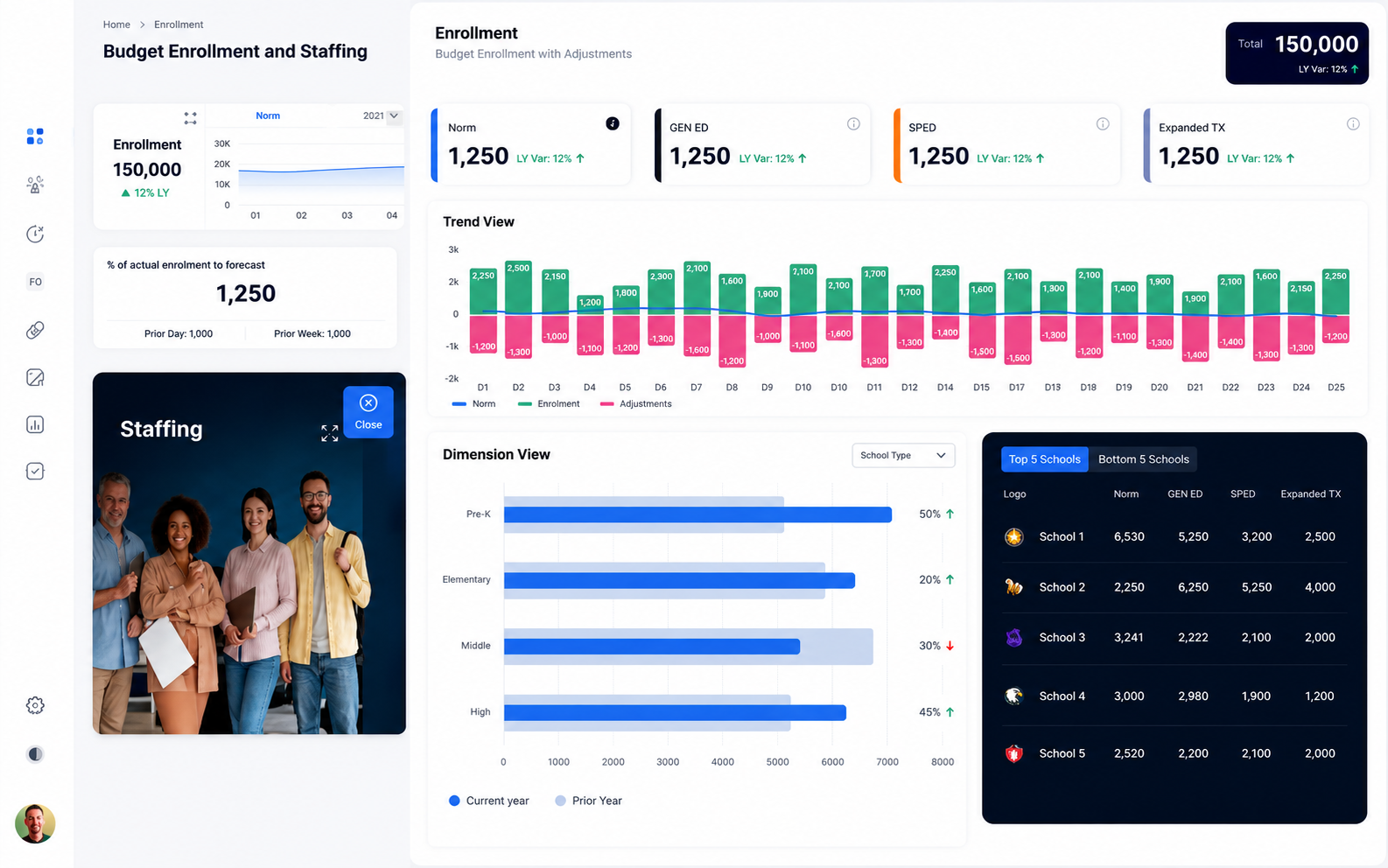Open the bar chart reports sidebar icon
1388x868 pixels.
(x=35, y=424)
